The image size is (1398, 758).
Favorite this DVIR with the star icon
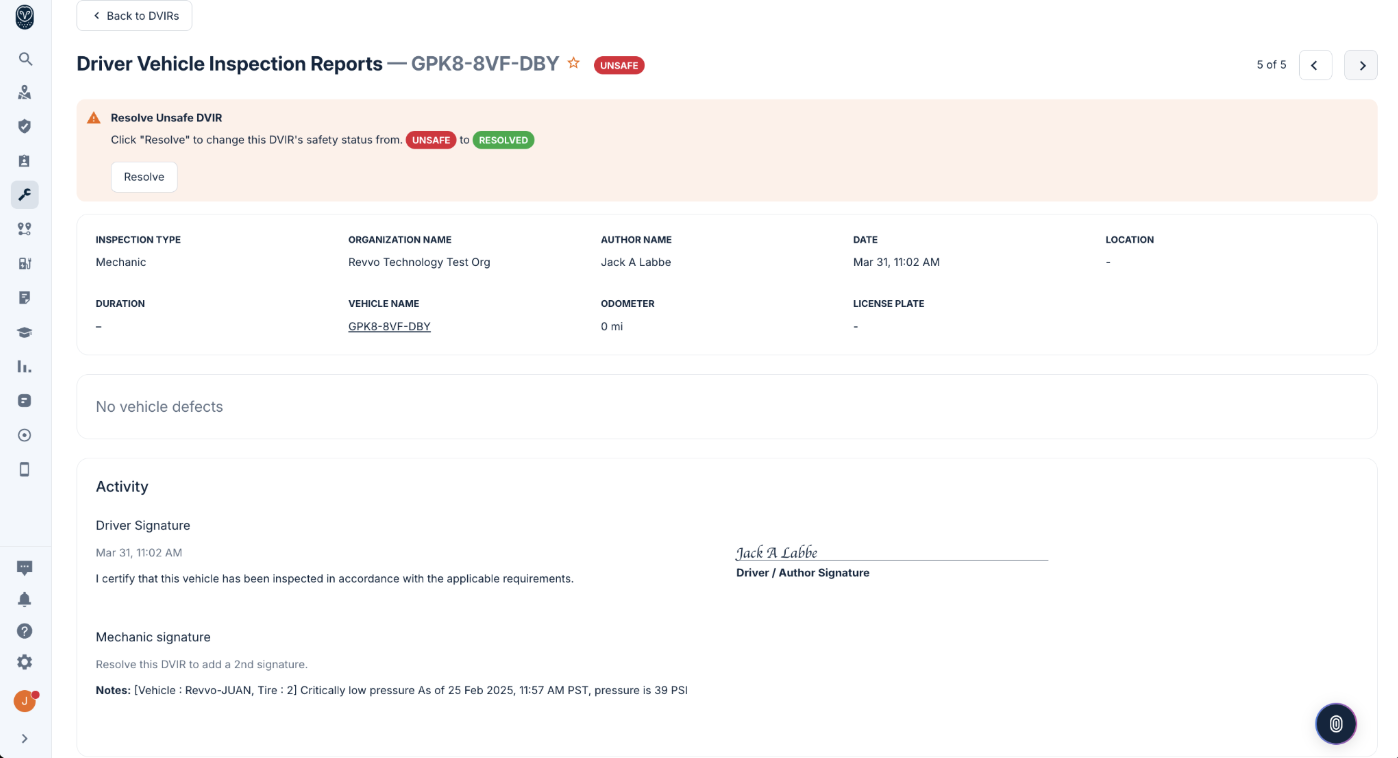pyautogui.click(x=574, y=63)
